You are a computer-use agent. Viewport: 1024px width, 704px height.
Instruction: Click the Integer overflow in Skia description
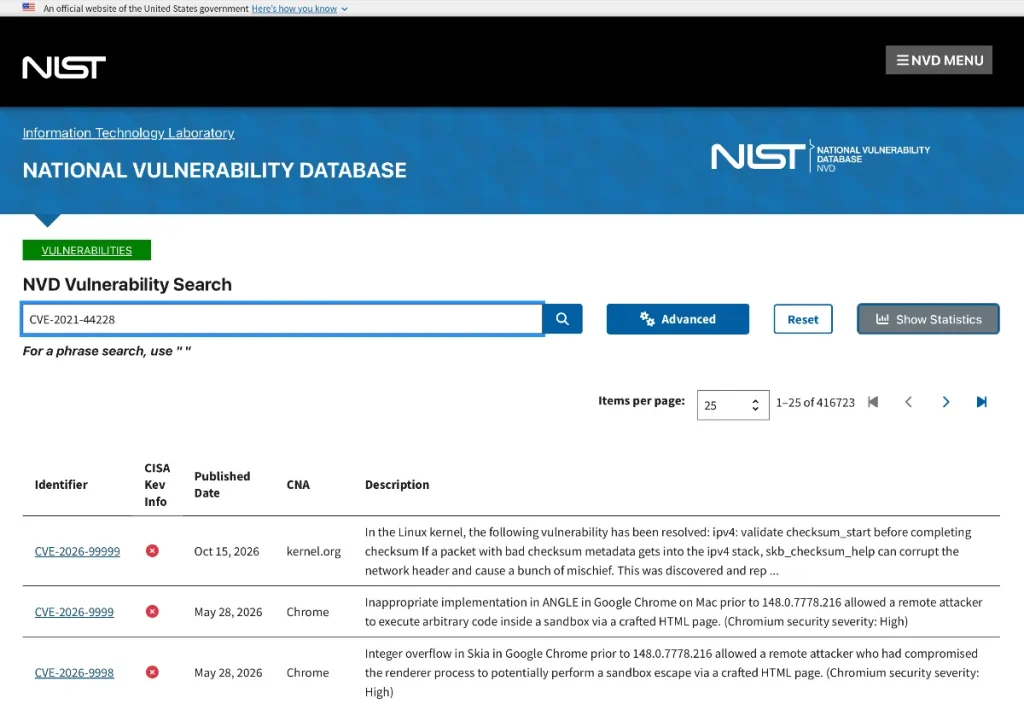672,673
